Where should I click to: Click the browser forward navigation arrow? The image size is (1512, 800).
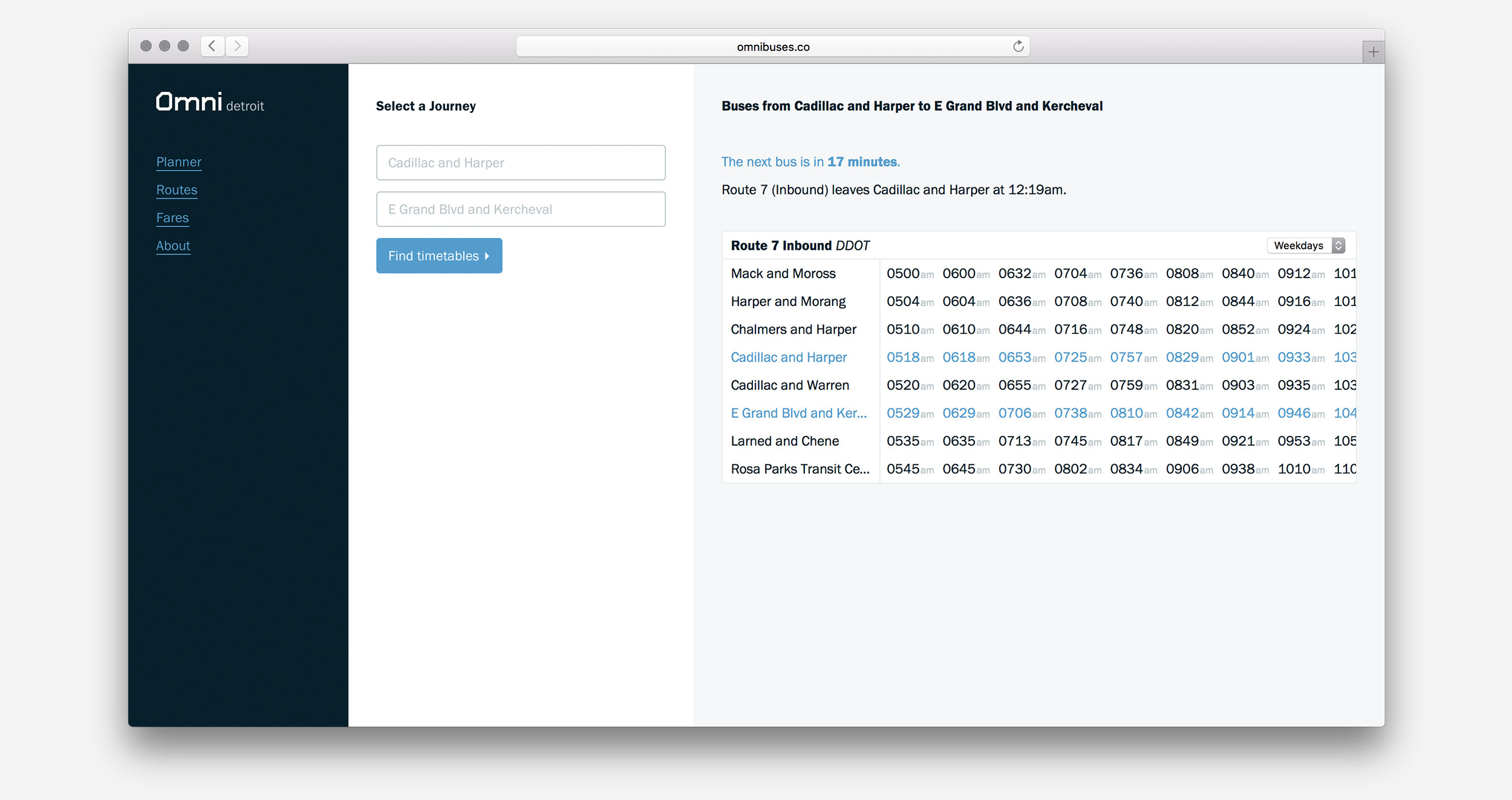(x=237, y=46)
